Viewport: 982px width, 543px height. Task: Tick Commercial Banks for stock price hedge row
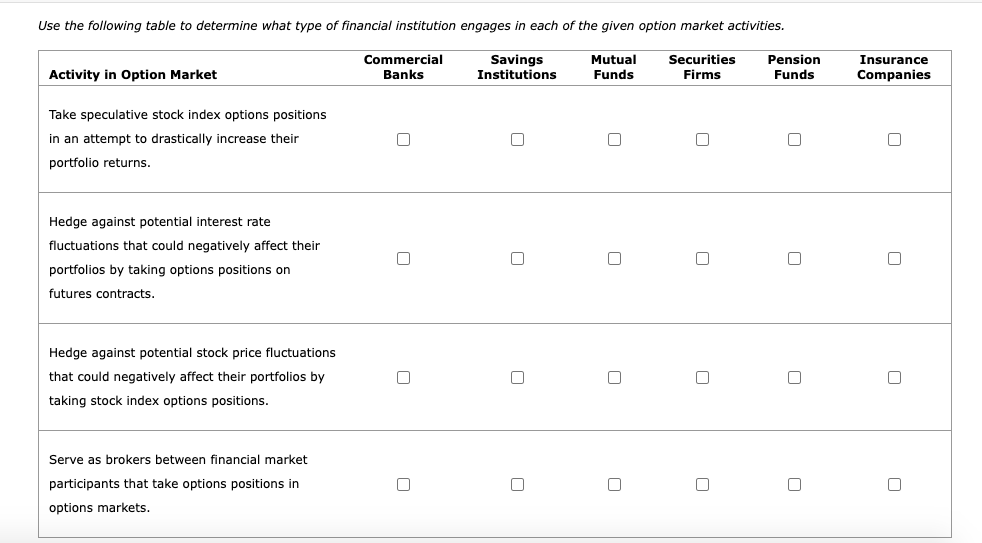[403, 377]
